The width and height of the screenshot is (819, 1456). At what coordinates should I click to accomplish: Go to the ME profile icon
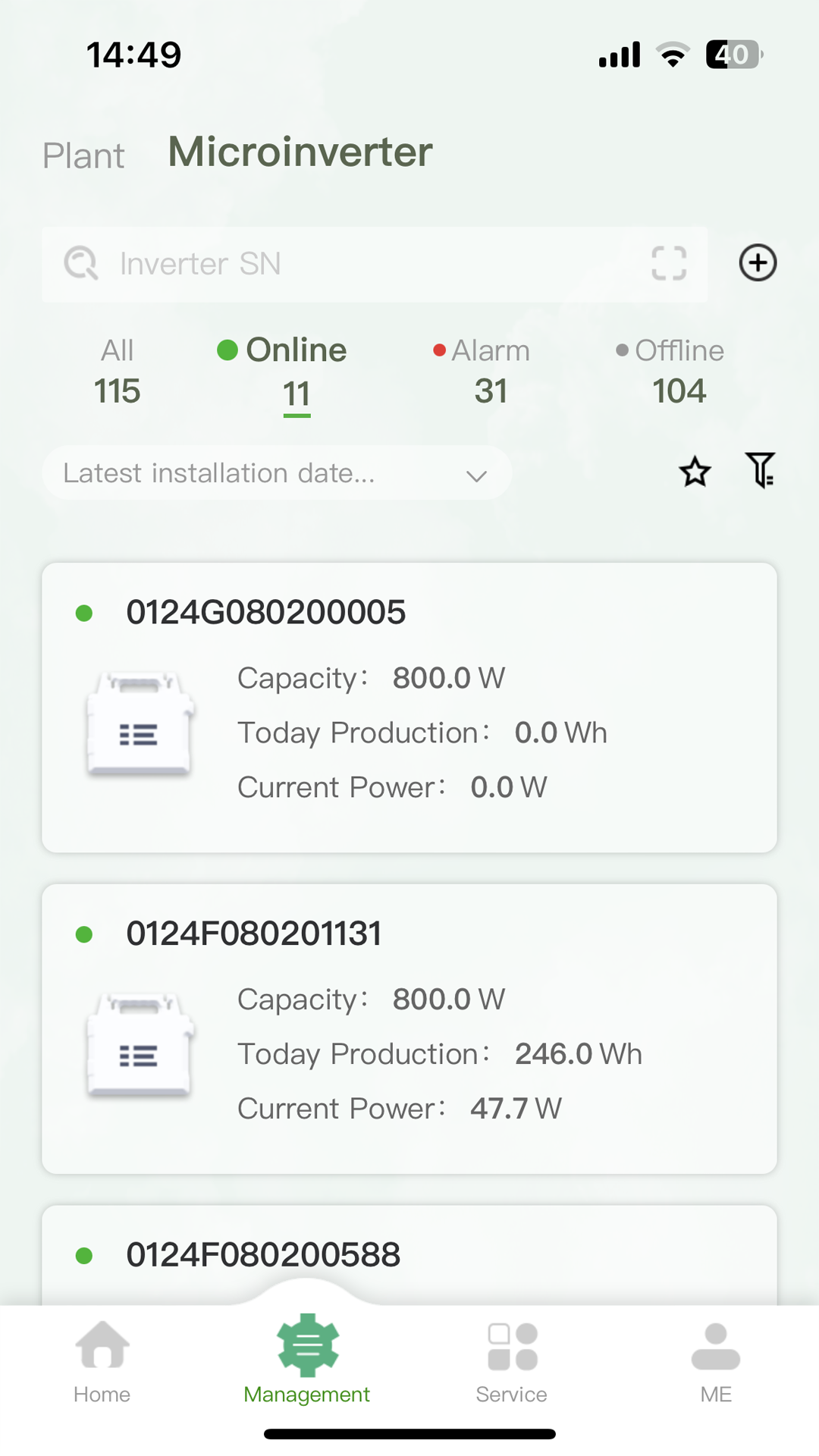(x=715, y=1348)
